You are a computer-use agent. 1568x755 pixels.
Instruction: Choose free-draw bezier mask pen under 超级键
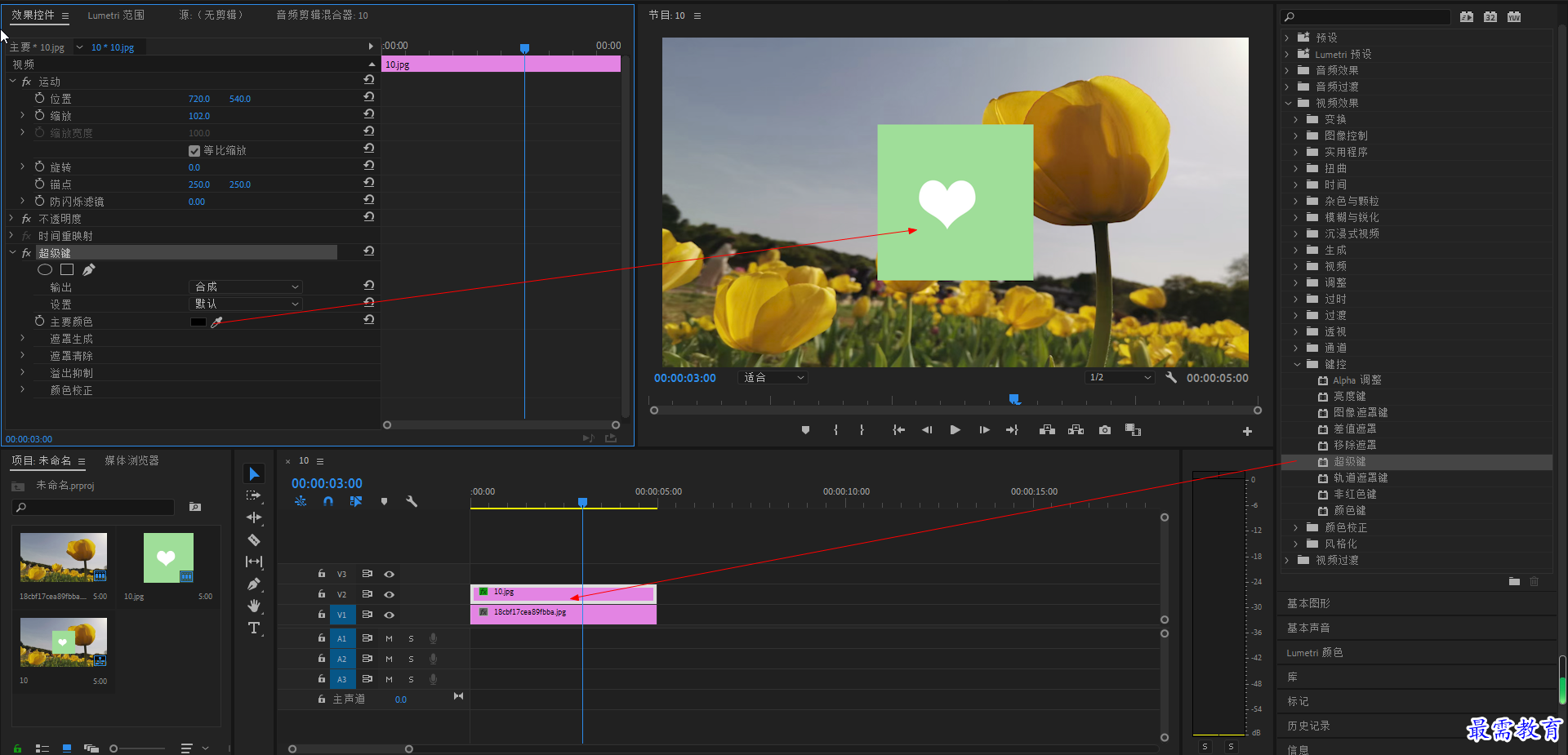click(x=89, y=269)
